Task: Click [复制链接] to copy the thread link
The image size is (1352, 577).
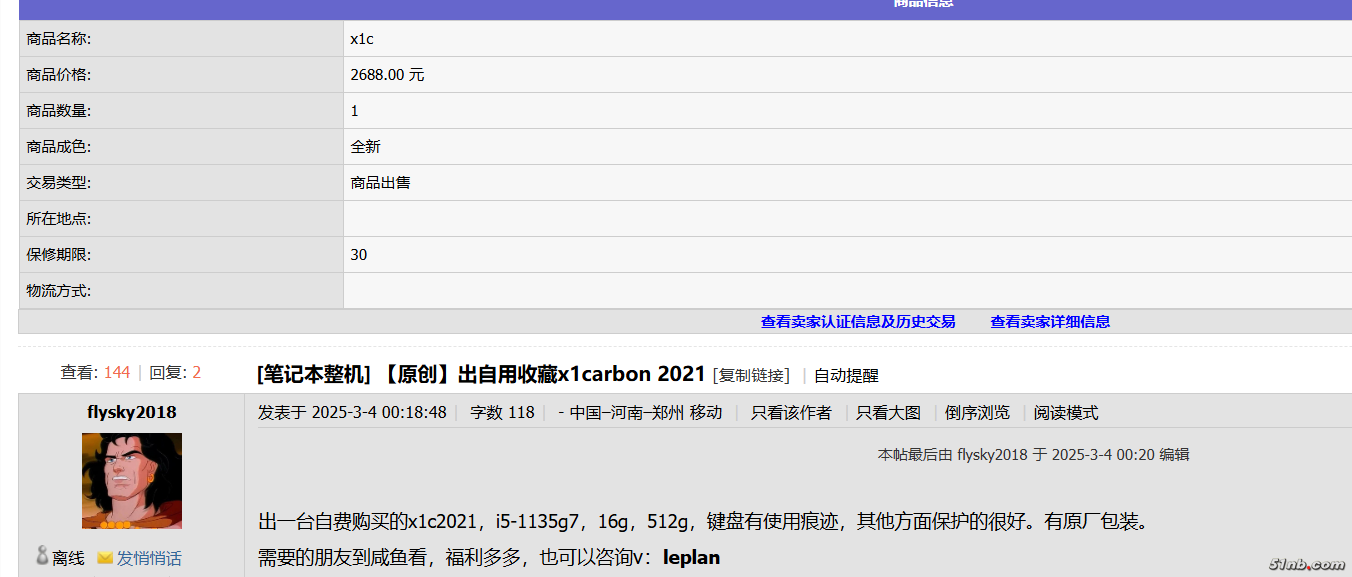Action: pos(751,376)
